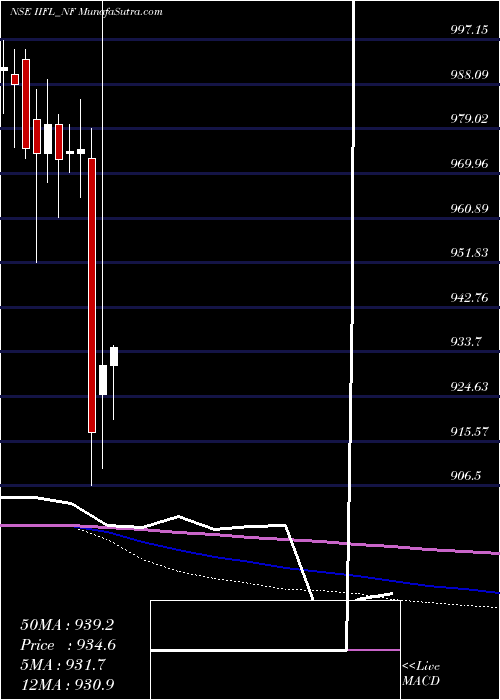This screenshot has height=700, width=500.
Task: Click the 915.57 price axis label
Action: click(469, 431)
